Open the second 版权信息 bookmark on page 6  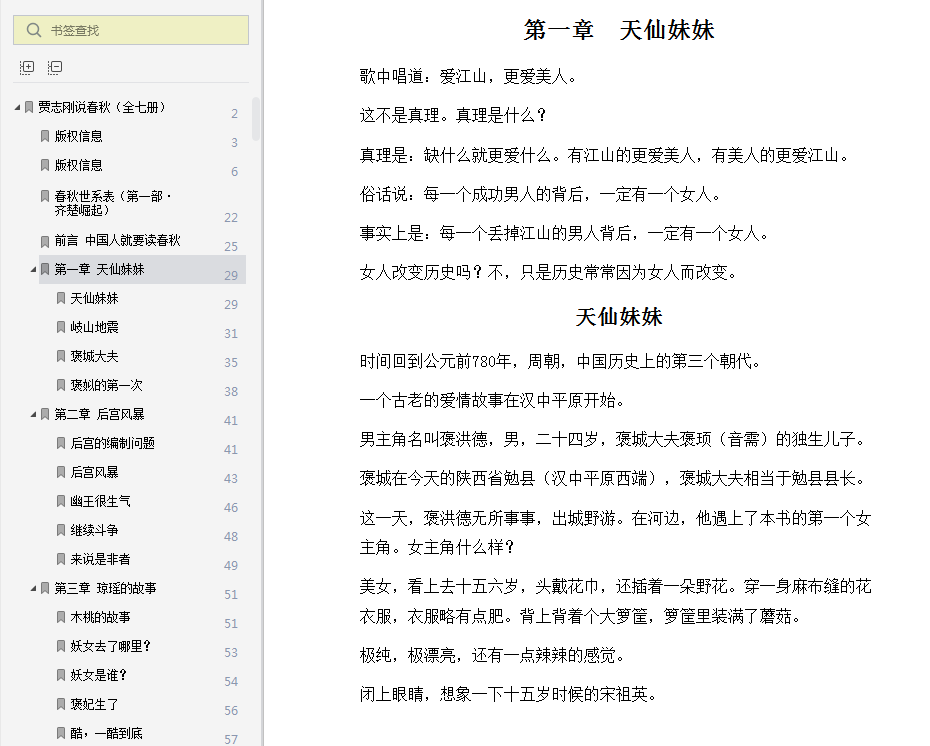click(78, 165)
